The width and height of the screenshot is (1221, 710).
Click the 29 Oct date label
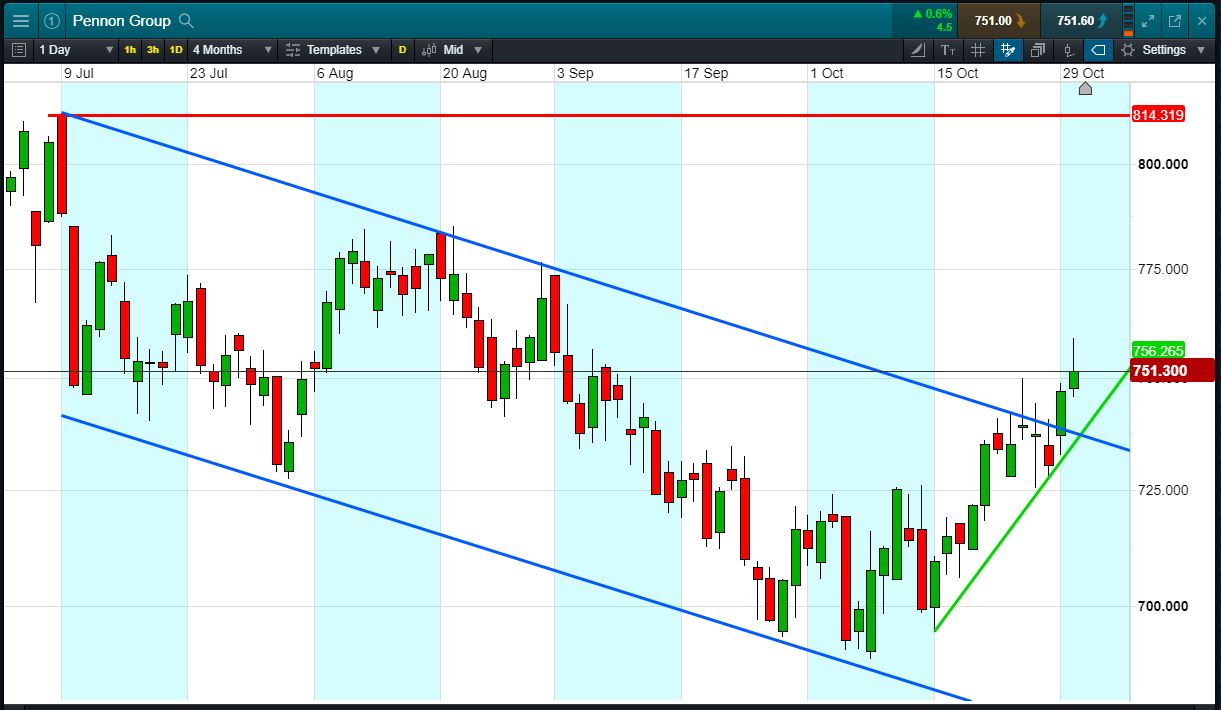1083,73
